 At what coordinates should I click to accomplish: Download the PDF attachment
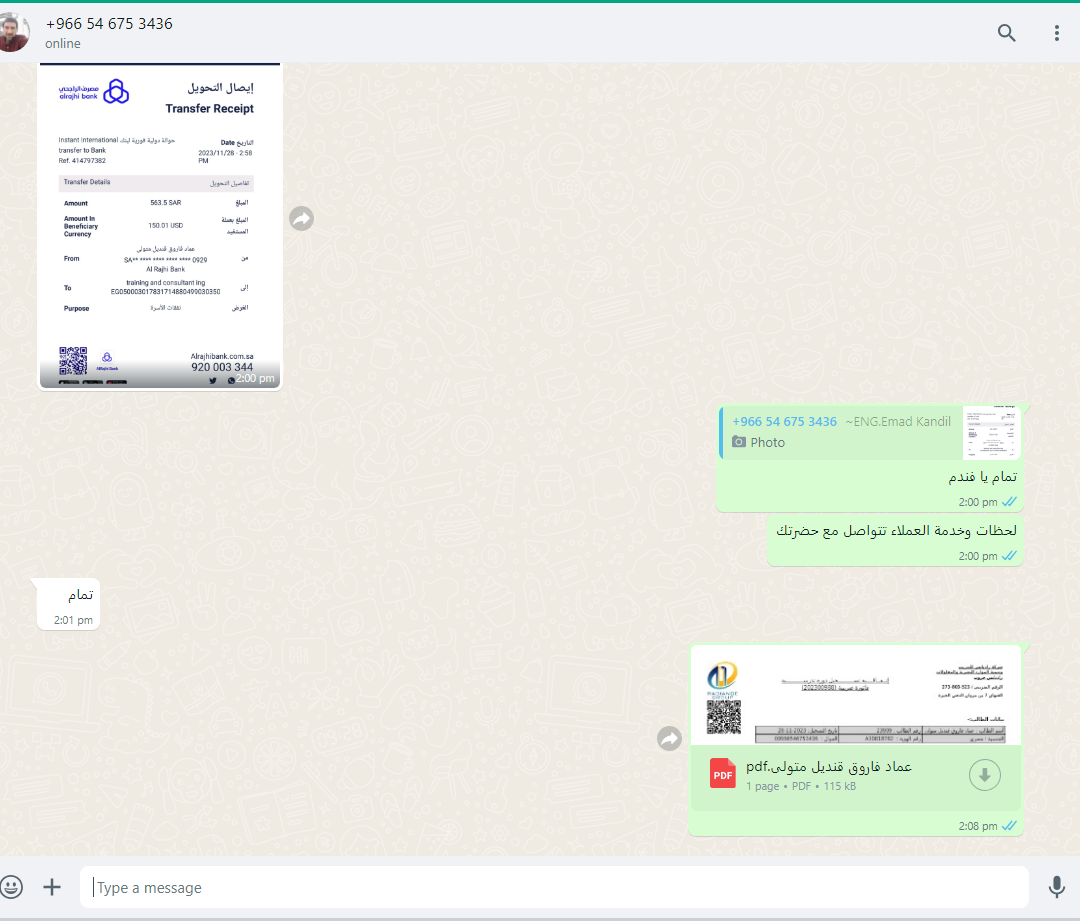coord(985,775)
